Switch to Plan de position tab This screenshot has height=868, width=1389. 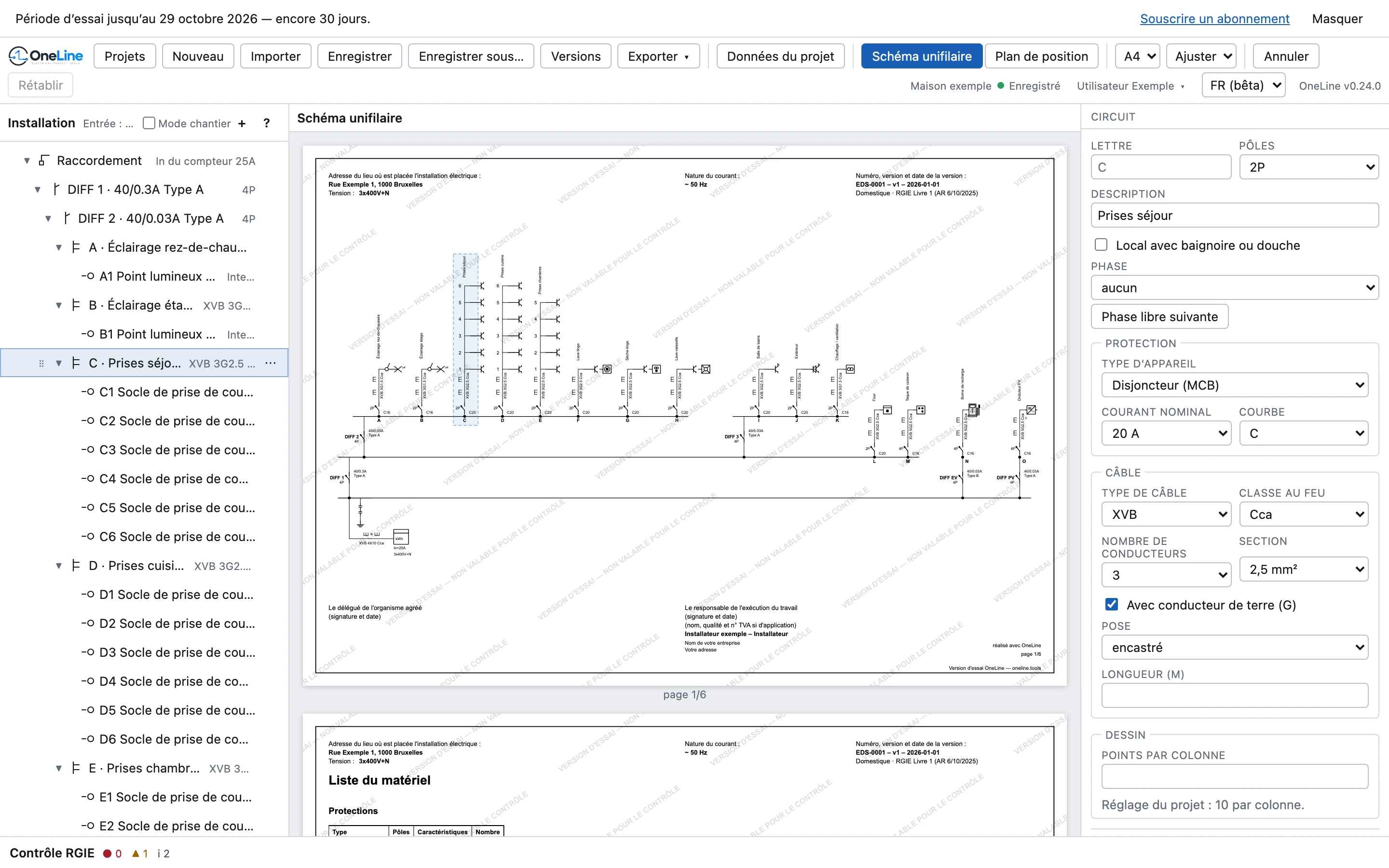click(1041, 56)
